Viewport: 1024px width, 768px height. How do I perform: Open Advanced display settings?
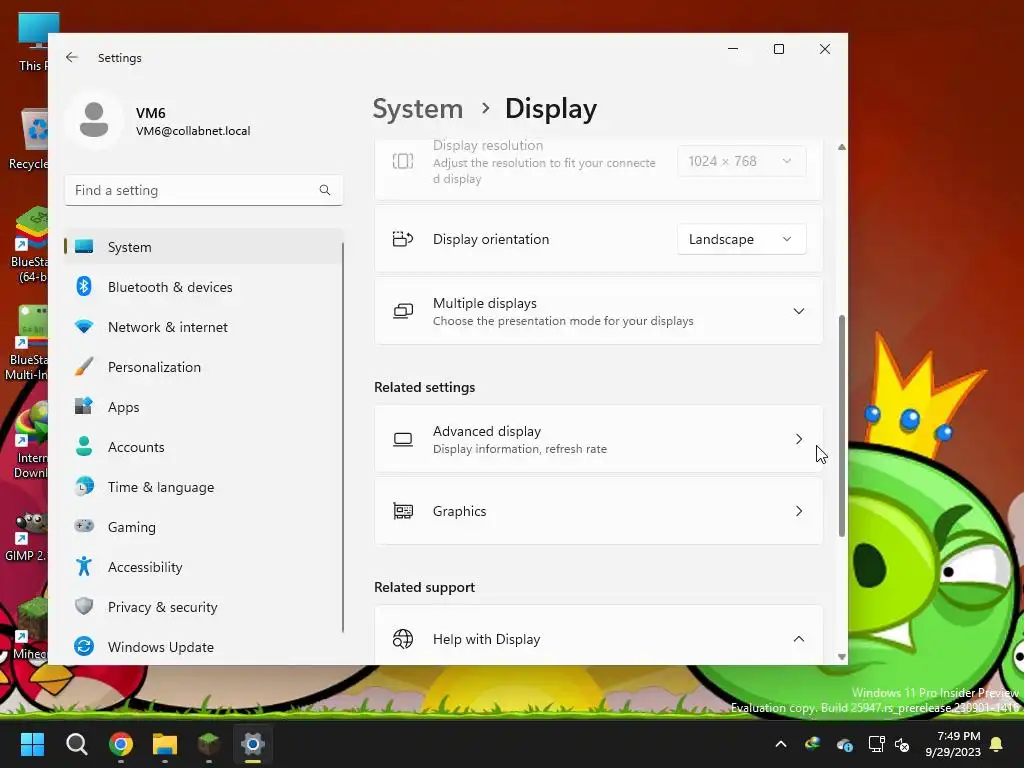598,440
